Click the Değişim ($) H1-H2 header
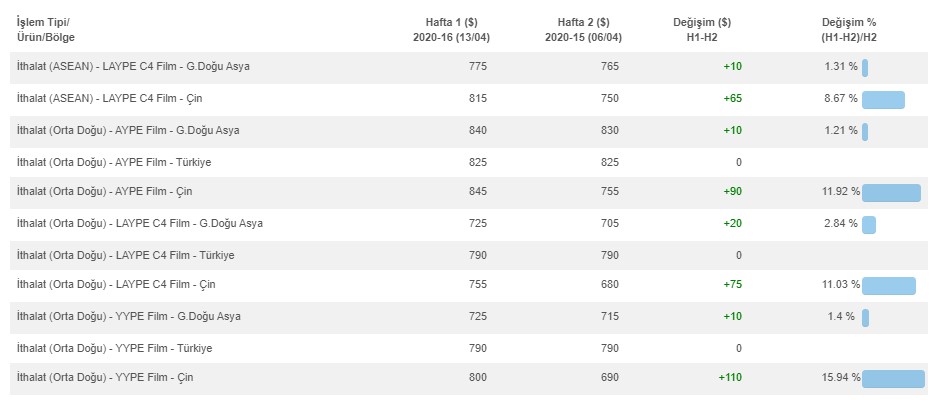This screenshot has width=943, height=410. (x=702, y=30)
